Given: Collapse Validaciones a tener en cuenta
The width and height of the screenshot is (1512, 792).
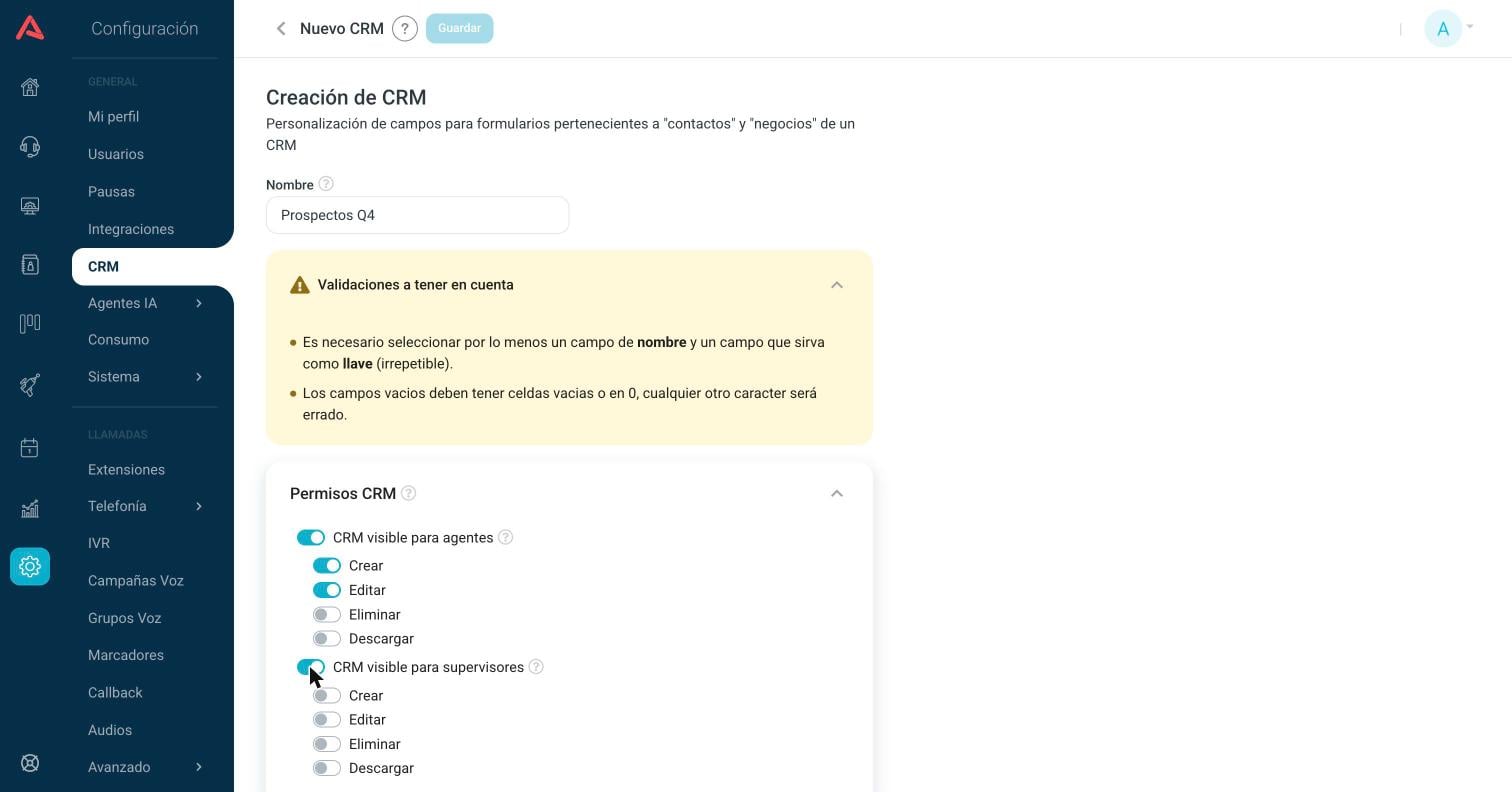Looking at the screenshot, I should coord(837,285).
